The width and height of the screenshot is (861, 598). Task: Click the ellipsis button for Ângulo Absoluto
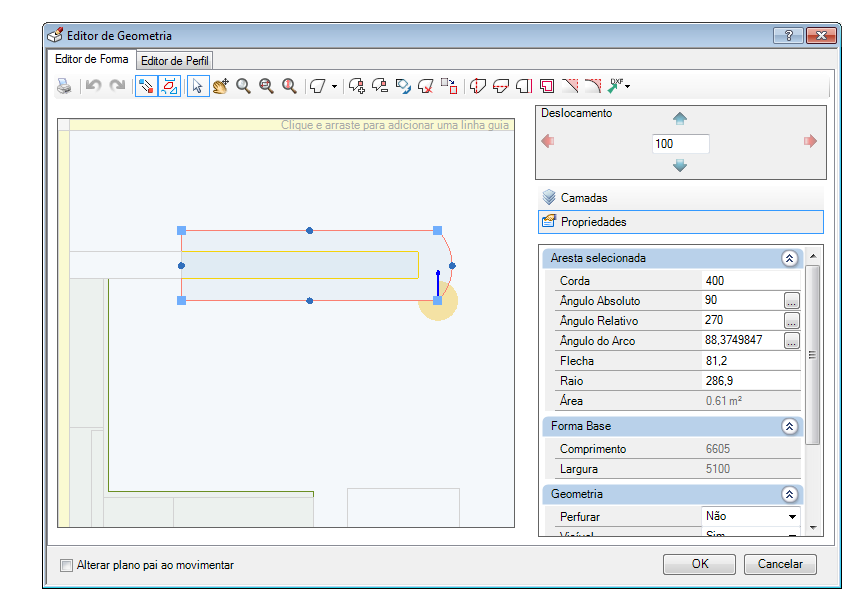coord(791,301)
